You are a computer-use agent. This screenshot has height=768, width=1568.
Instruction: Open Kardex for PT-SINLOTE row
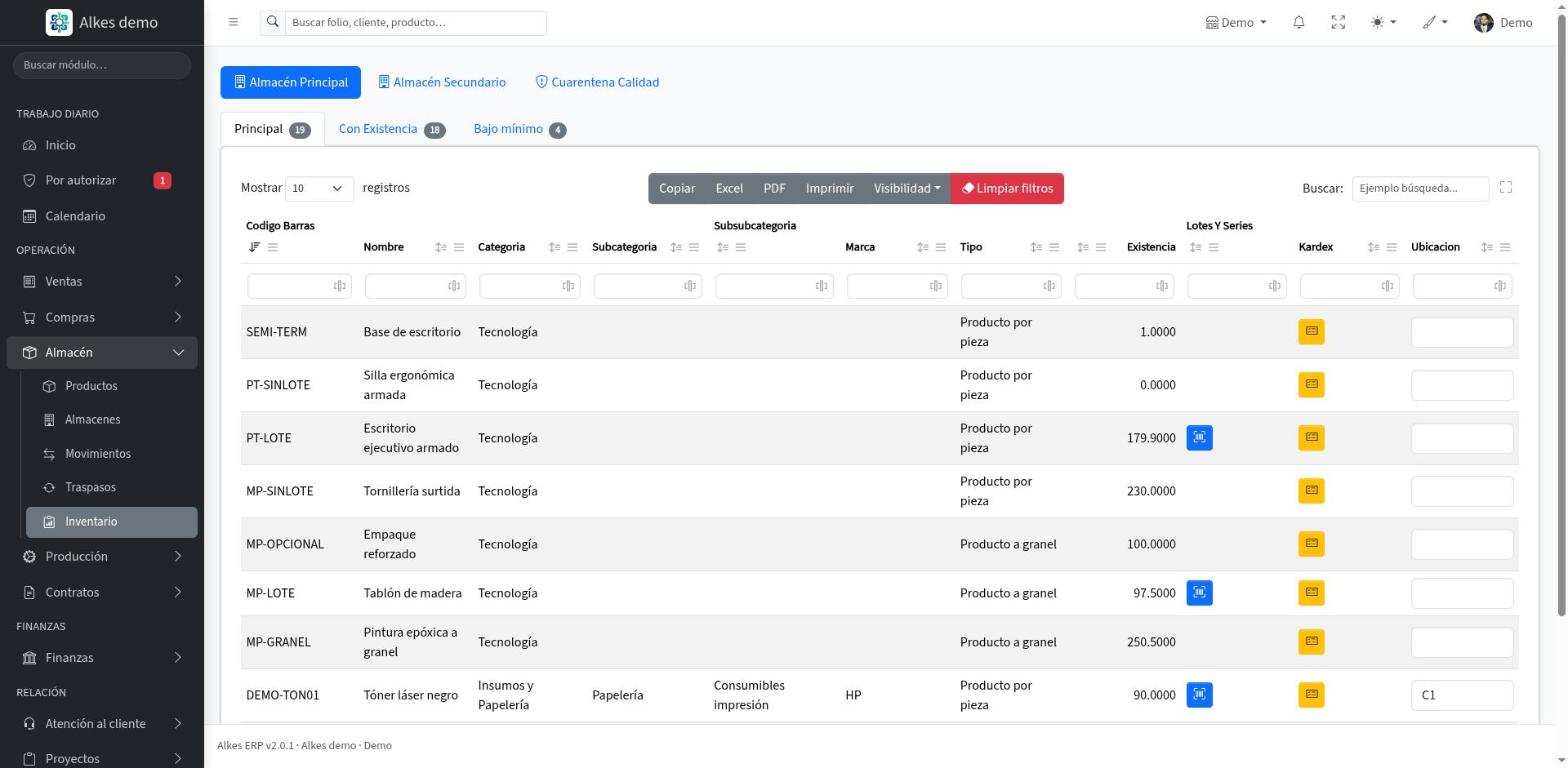[1311, 384]
